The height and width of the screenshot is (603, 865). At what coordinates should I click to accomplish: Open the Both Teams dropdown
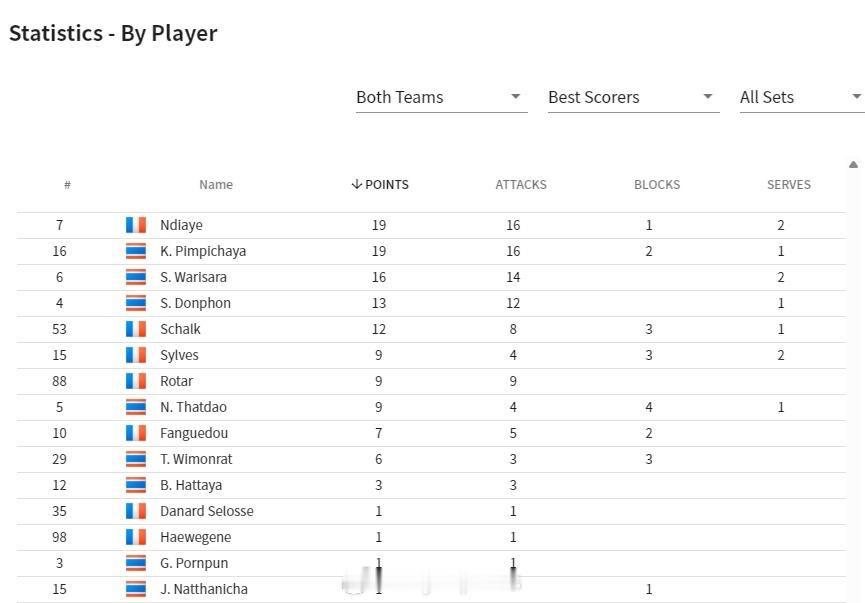[x=442, y=98]
